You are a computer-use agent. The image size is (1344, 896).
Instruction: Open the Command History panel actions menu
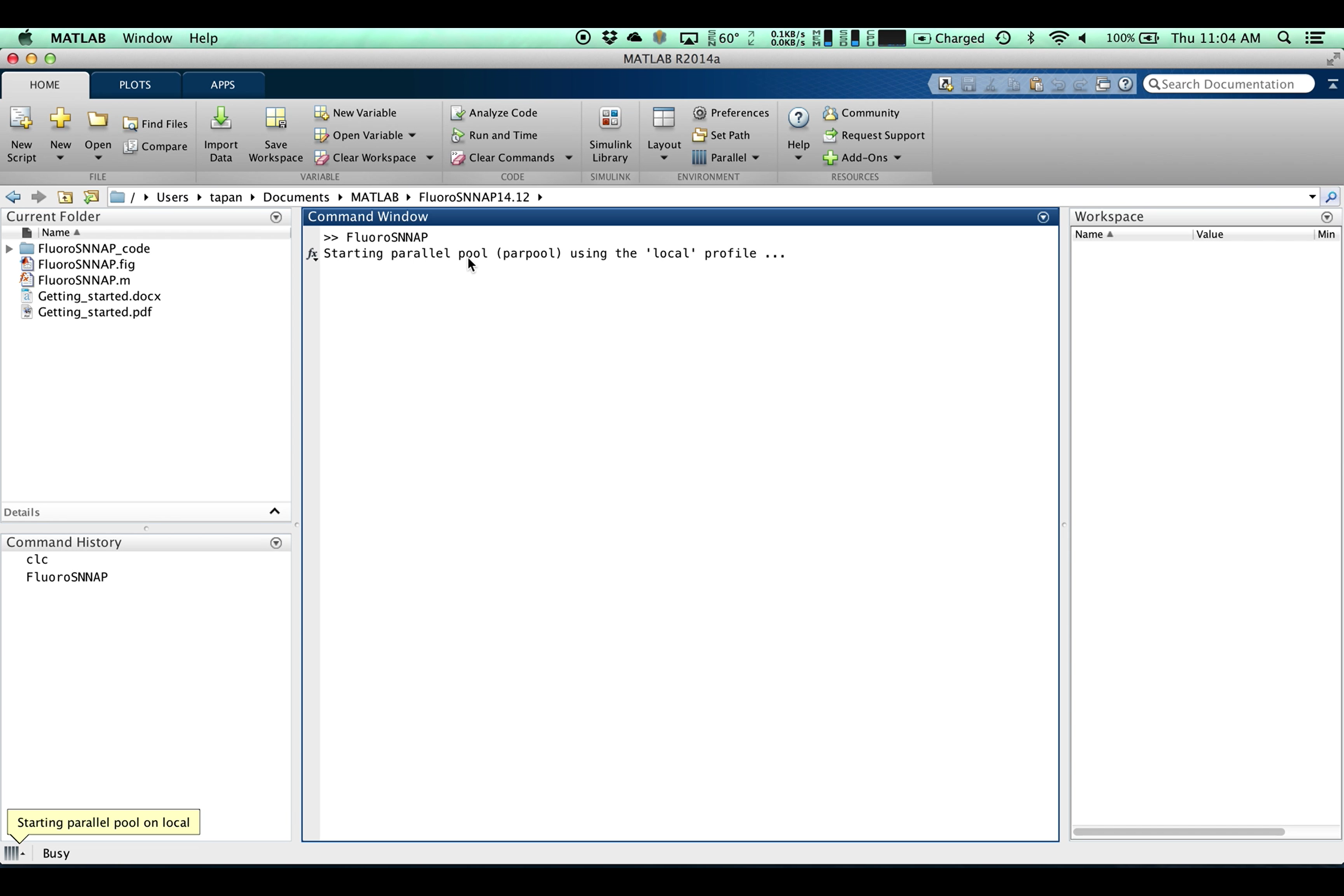click(276, 543)
